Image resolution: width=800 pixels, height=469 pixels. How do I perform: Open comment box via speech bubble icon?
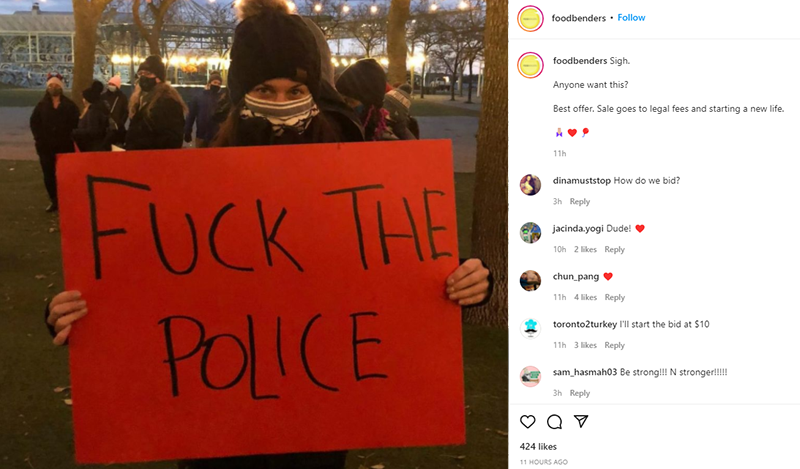click(x=555, y=422)
